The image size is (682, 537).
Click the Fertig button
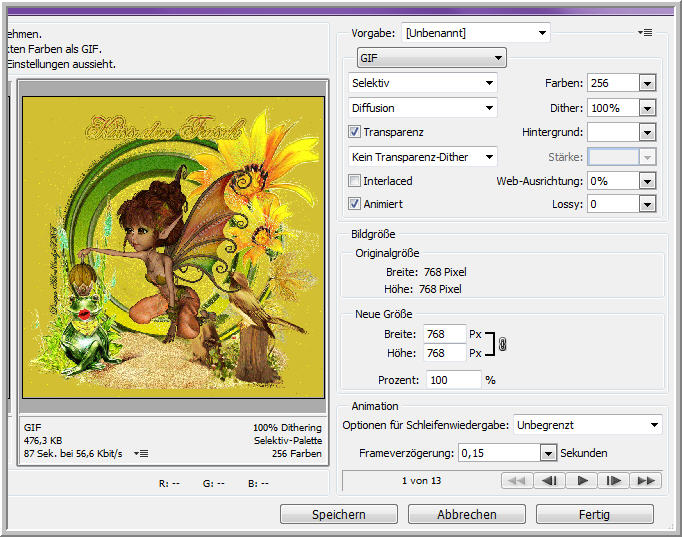point(595,514)
